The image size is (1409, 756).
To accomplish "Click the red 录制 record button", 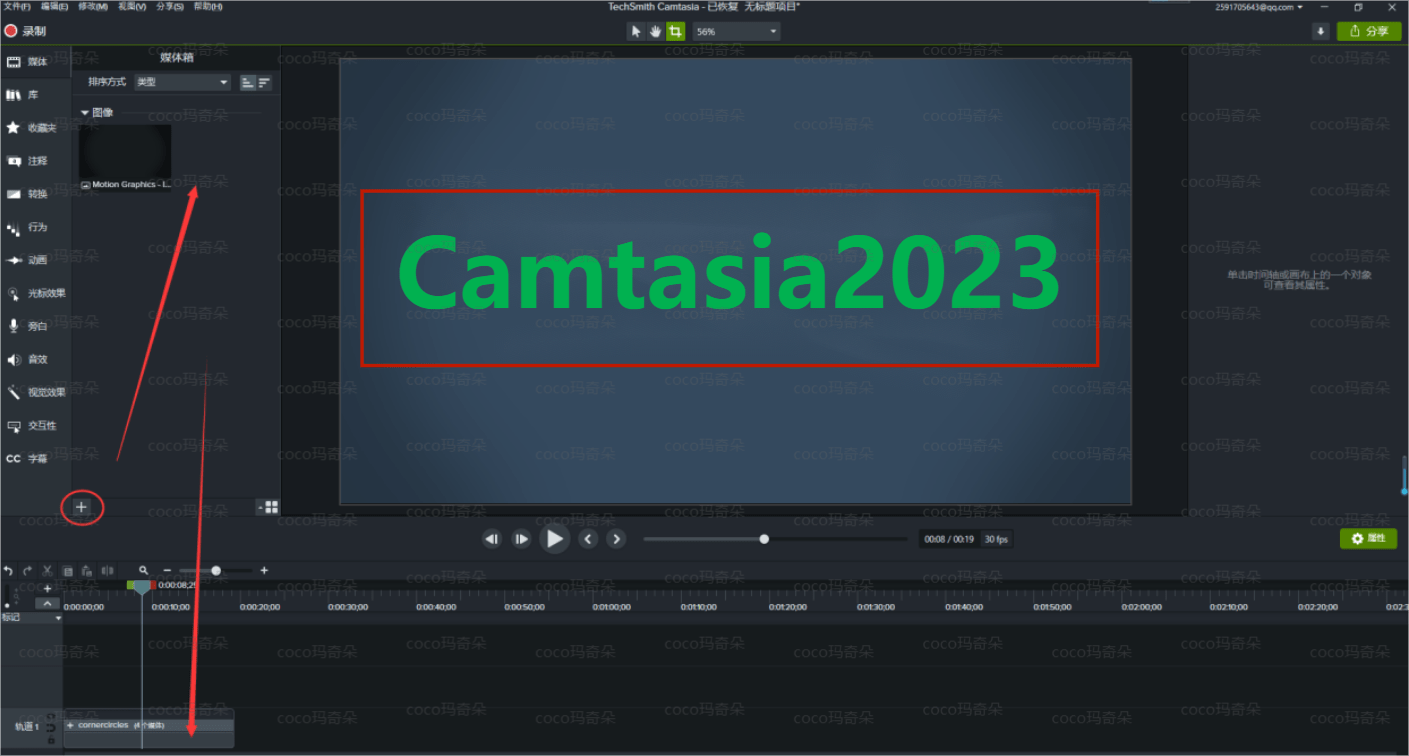I will [x=26, y=31].
